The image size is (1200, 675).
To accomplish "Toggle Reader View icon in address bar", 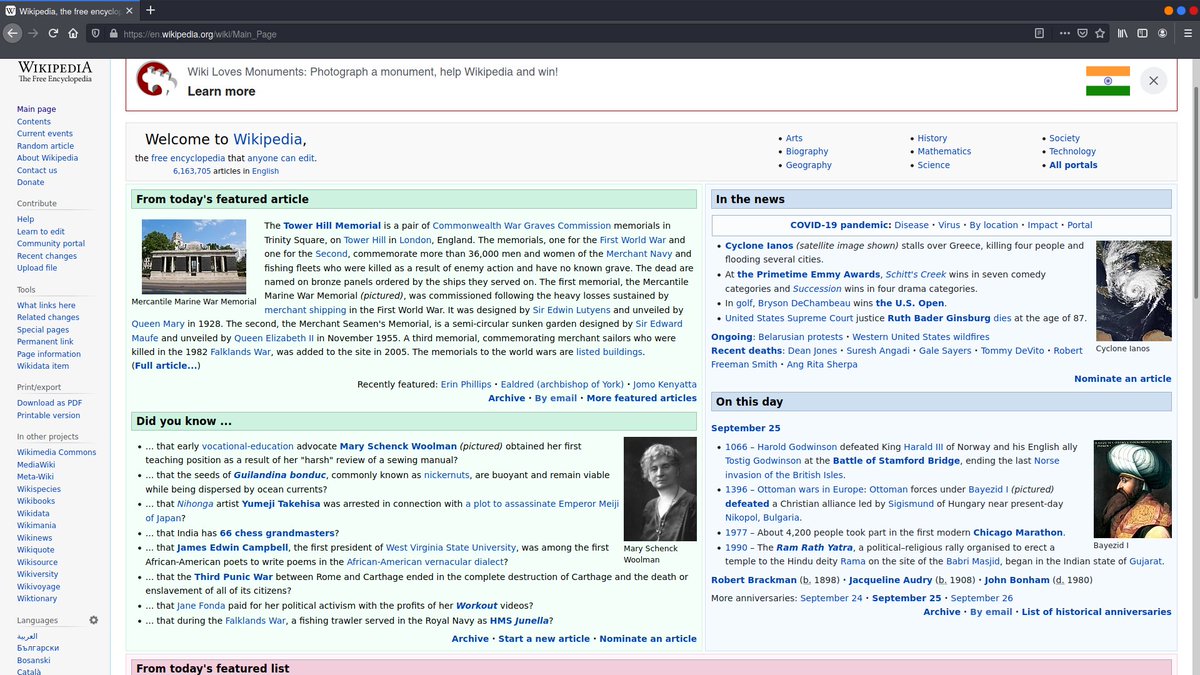I will pos(1040,33).
